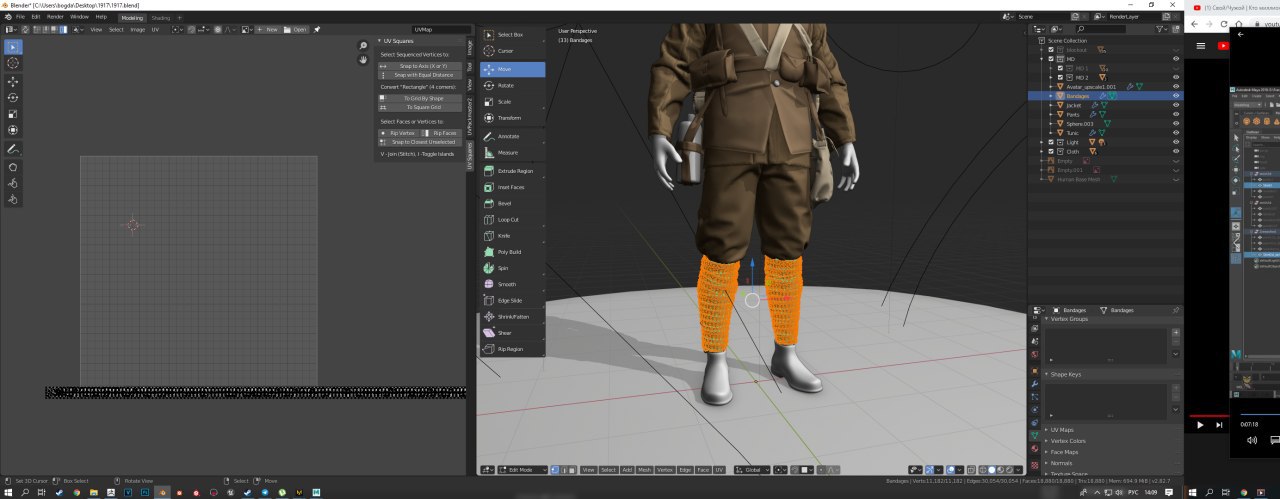1280x499 pixels.
Task: Choose the Inset Faces tool
Action: pyautogui.click(x=512, y=187)
